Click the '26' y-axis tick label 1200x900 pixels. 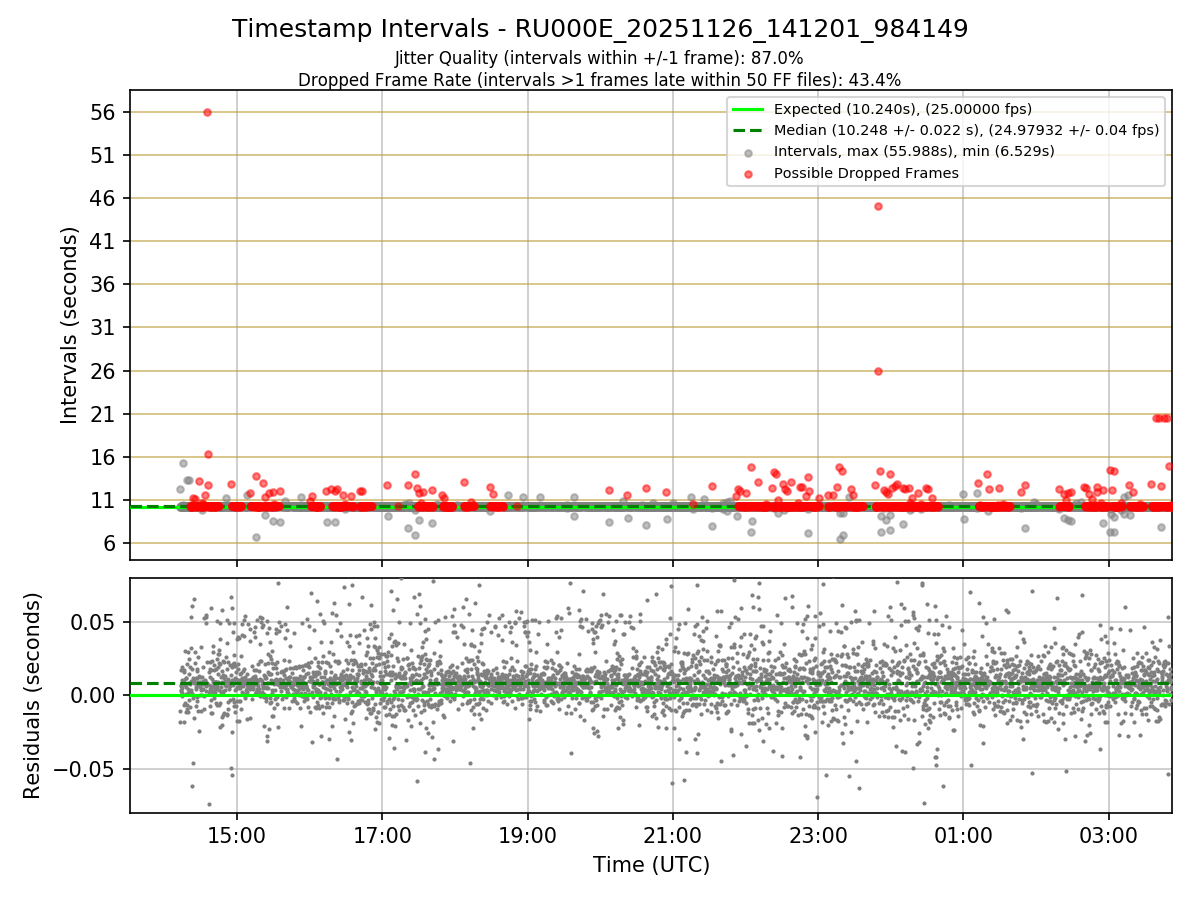[x=105, y=371]
